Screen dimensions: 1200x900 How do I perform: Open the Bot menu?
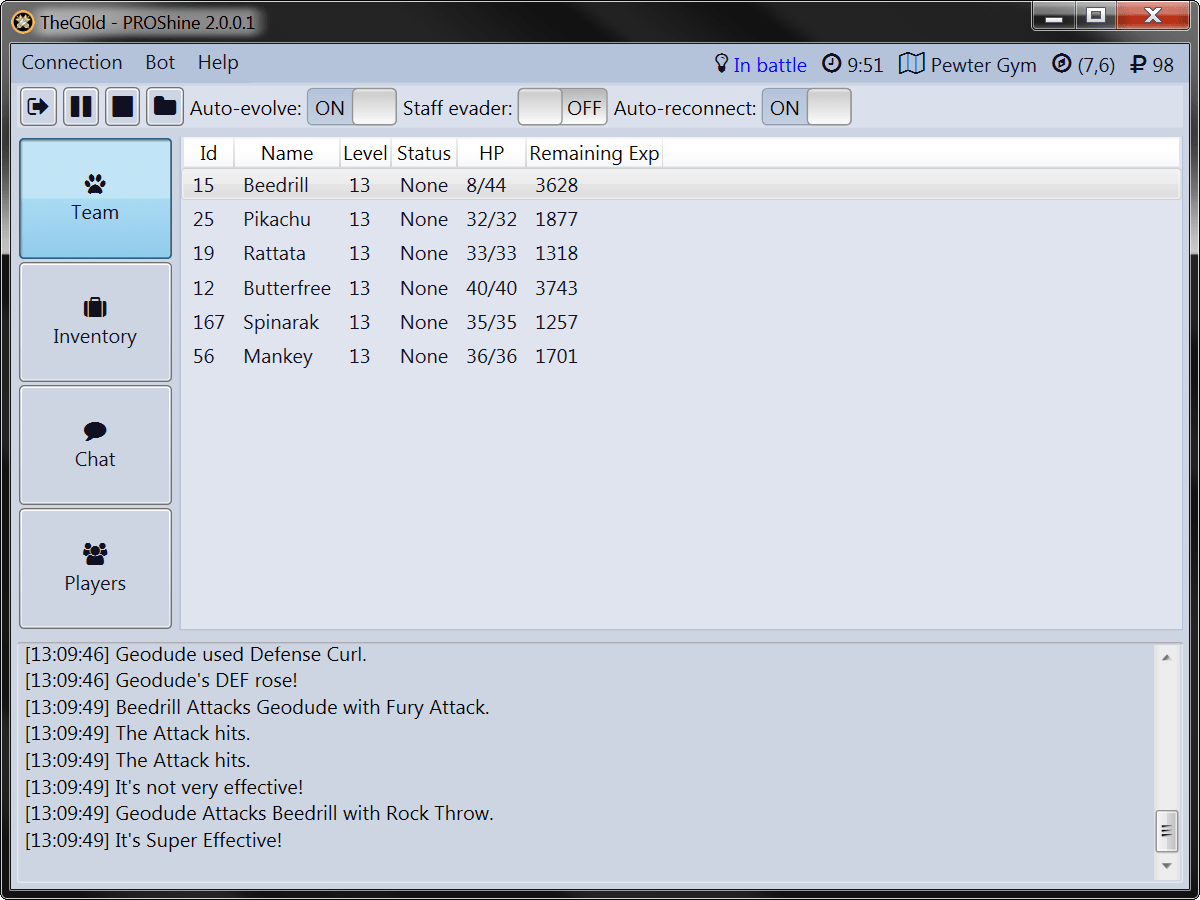pyautogui.click(x=159, y=62)
